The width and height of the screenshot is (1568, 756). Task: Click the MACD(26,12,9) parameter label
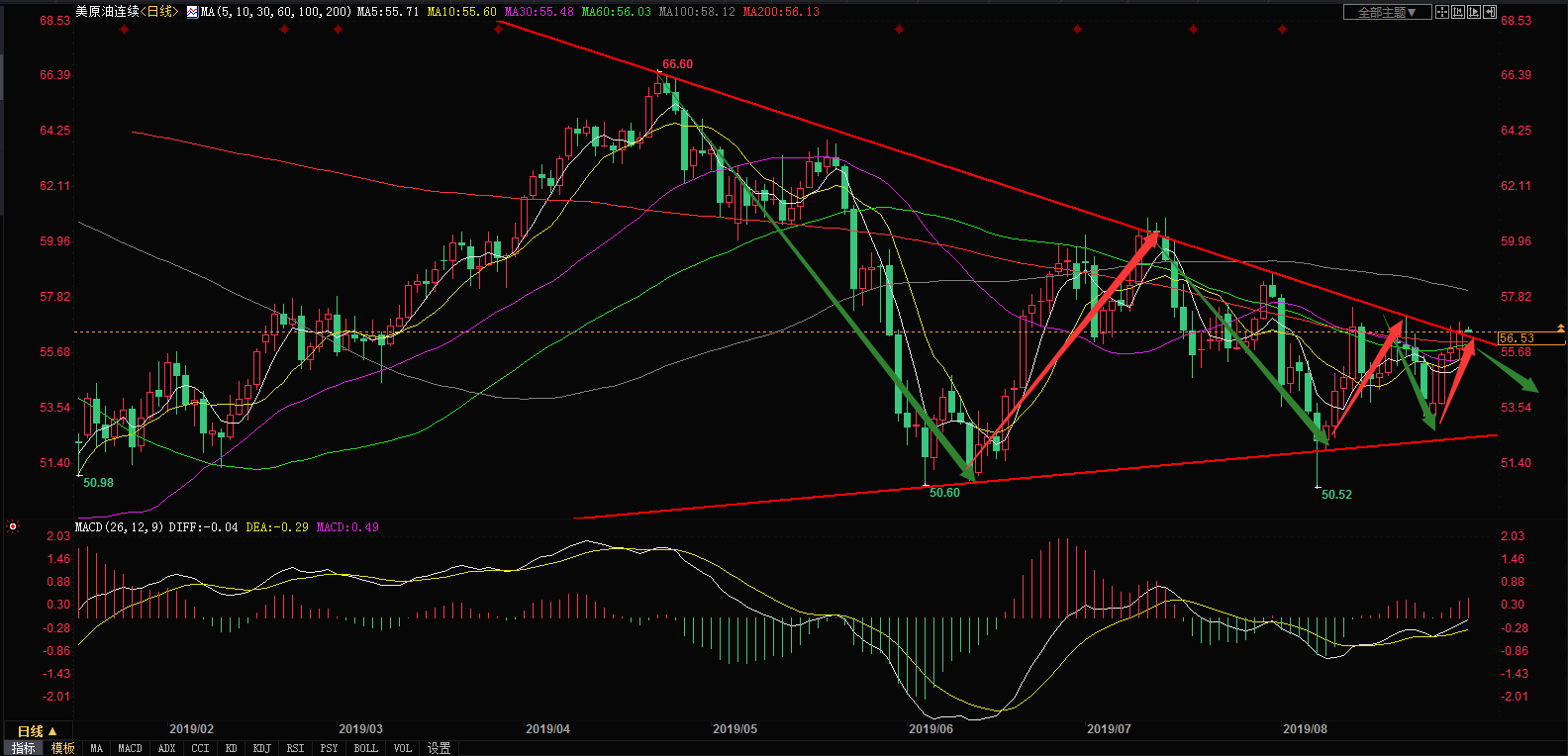pyautogui.click(x=119, y=527)
